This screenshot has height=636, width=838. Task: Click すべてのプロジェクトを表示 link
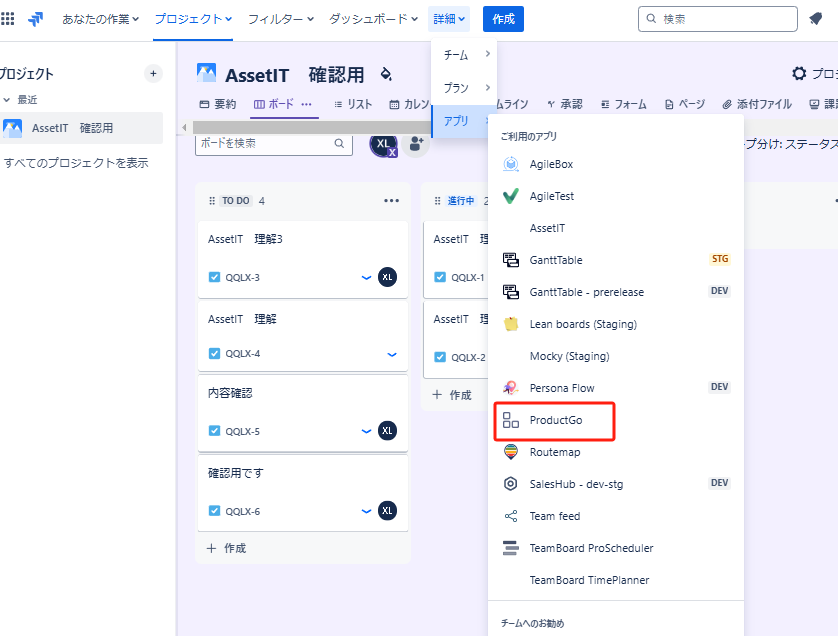76,163
